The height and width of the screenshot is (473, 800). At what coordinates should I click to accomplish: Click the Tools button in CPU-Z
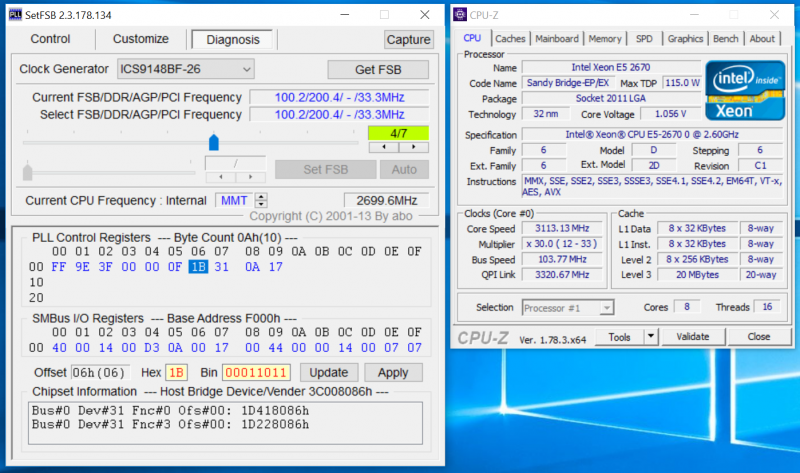619,337
